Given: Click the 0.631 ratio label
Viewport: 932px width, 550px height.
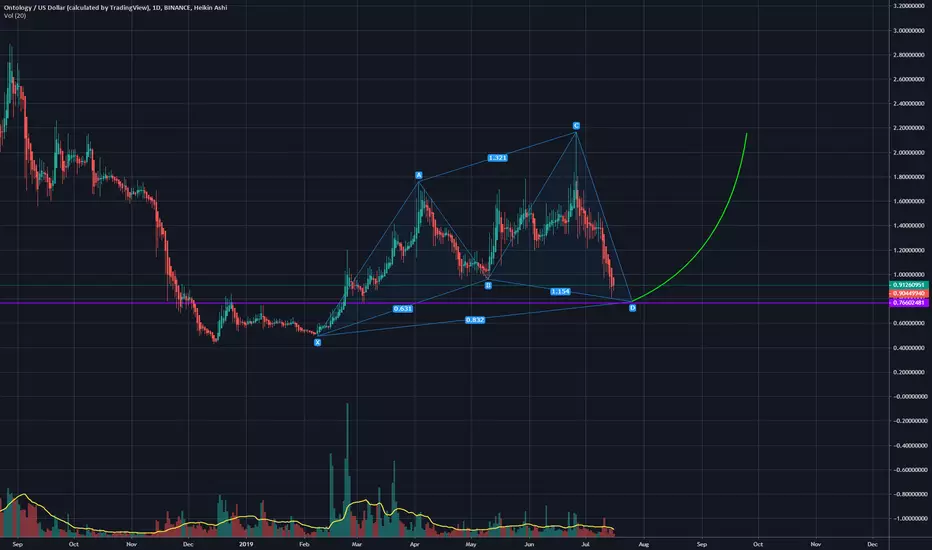Looking at the screenshot, I should [x=403, y=309].
